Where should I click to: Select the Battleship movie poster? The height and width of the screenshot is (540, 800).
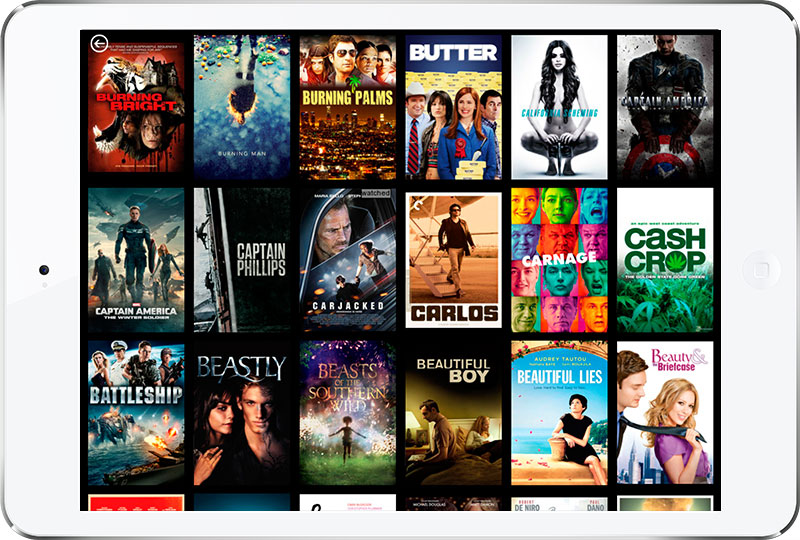[136, 413]
